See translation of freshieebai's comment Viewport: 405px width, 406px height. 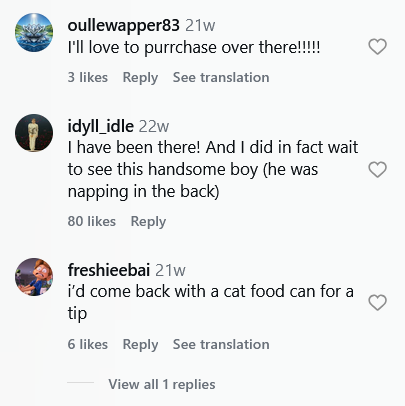[x=221, y=344]
